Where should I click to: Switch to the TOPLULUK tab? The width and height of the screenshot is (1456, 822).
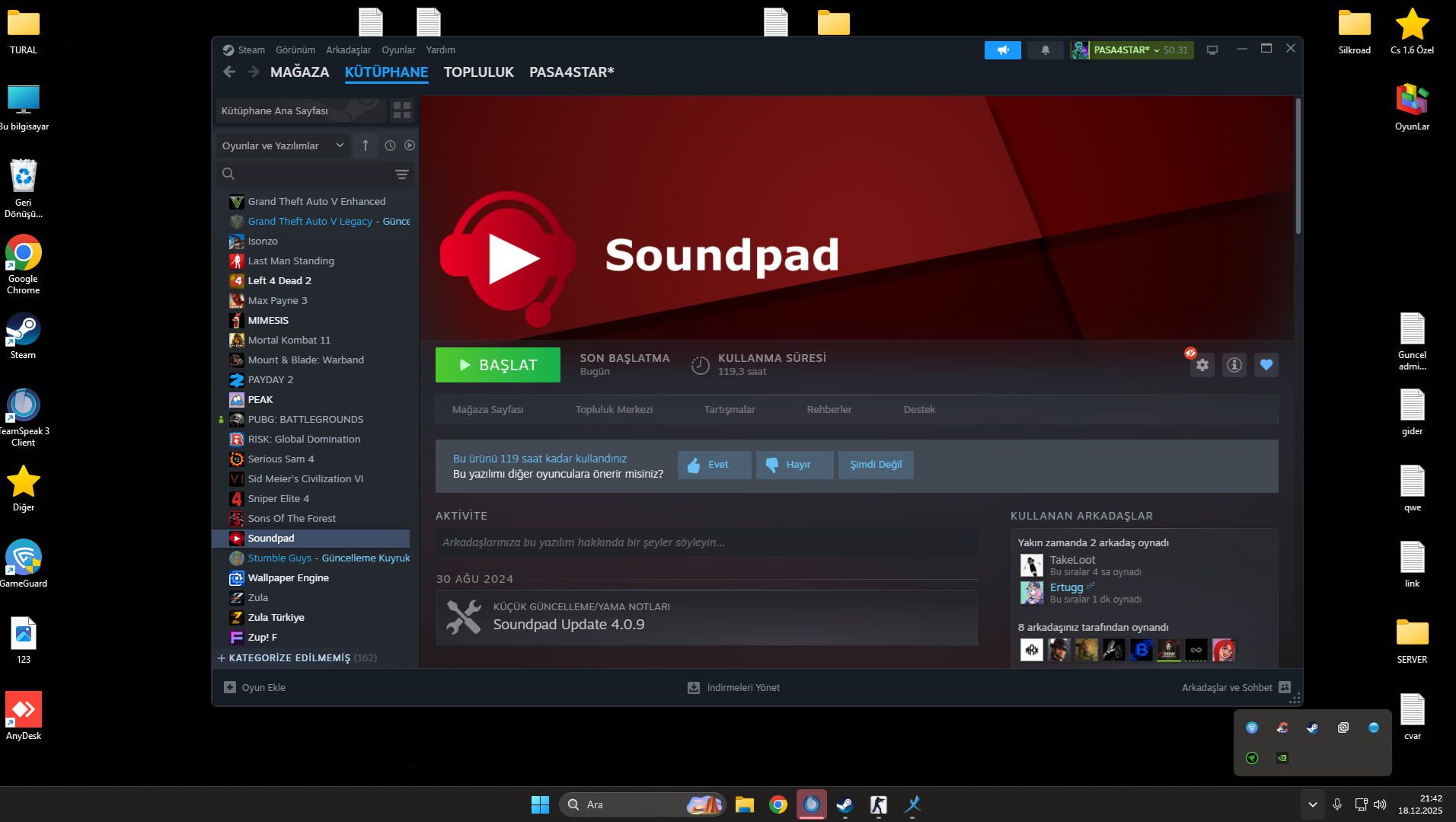(x=479, y=72)
